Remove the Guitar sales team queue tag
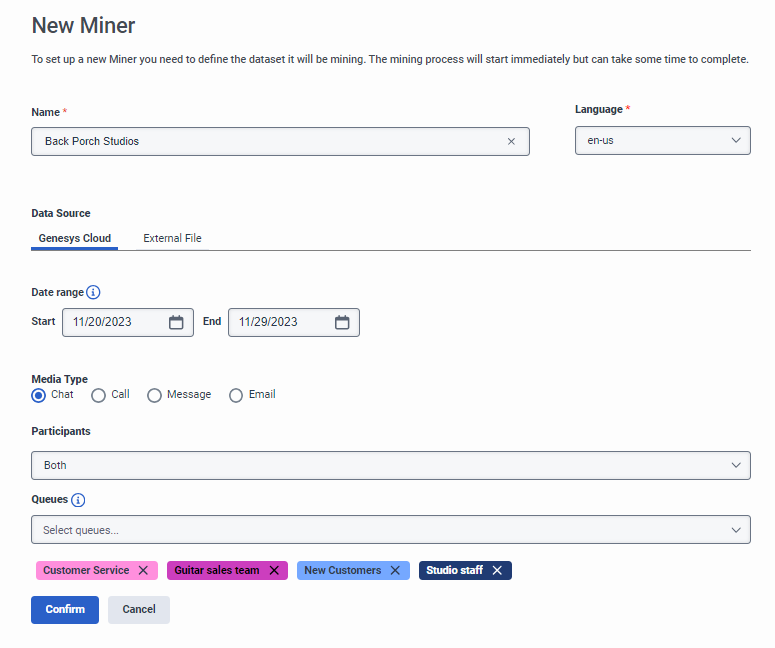 274,570
